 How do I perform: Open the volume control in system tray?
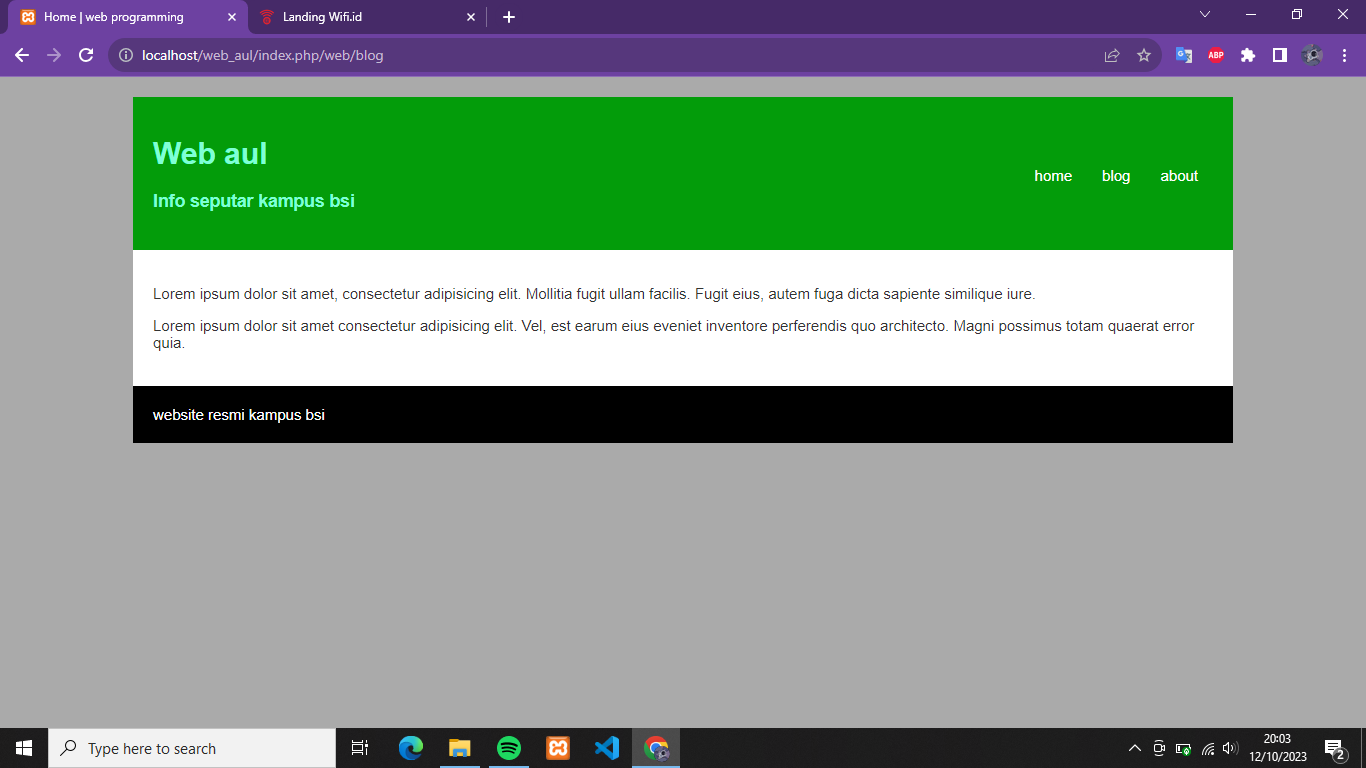1231,748
